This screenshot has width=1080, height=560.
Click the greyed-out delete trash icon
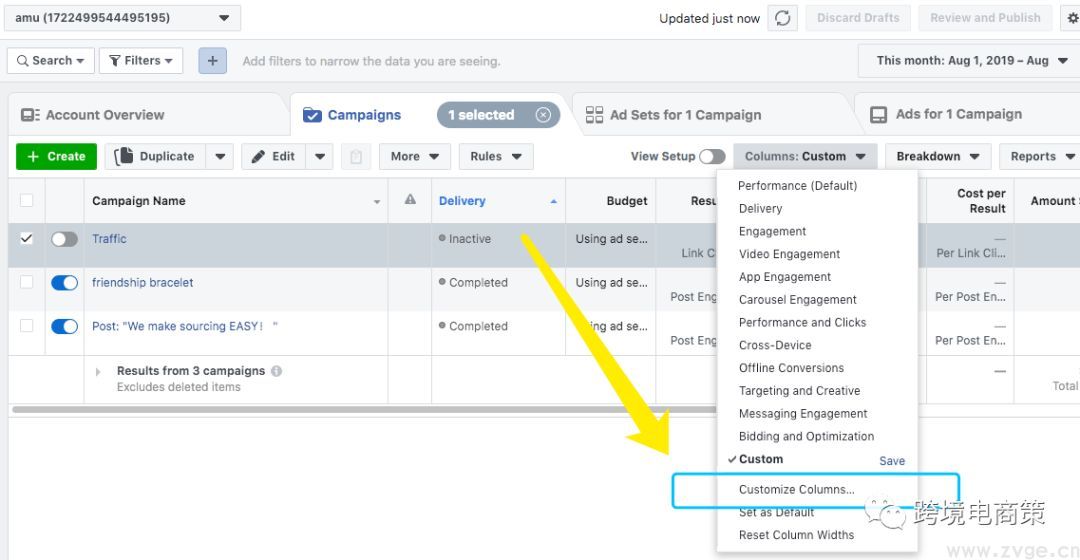[x=355, y=157]
